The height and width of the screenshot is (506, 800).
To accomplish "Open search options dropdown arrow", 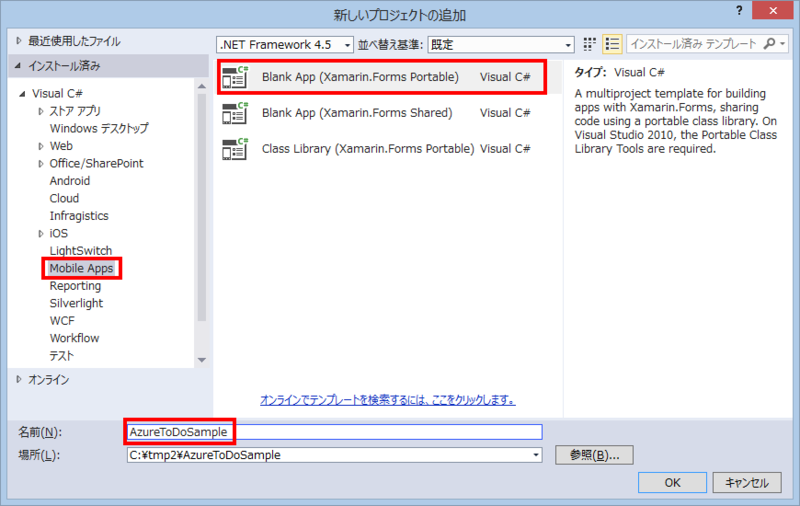I will [782, 44].
